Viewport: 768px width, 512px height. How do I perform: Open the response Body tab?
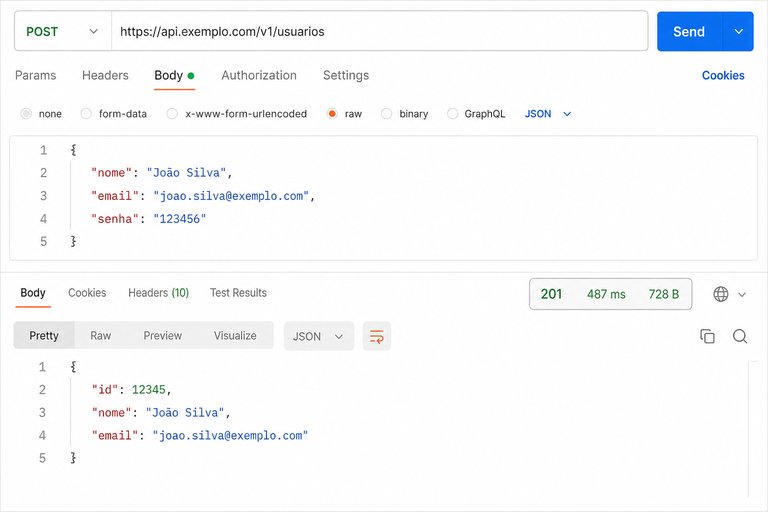[33, 293]
